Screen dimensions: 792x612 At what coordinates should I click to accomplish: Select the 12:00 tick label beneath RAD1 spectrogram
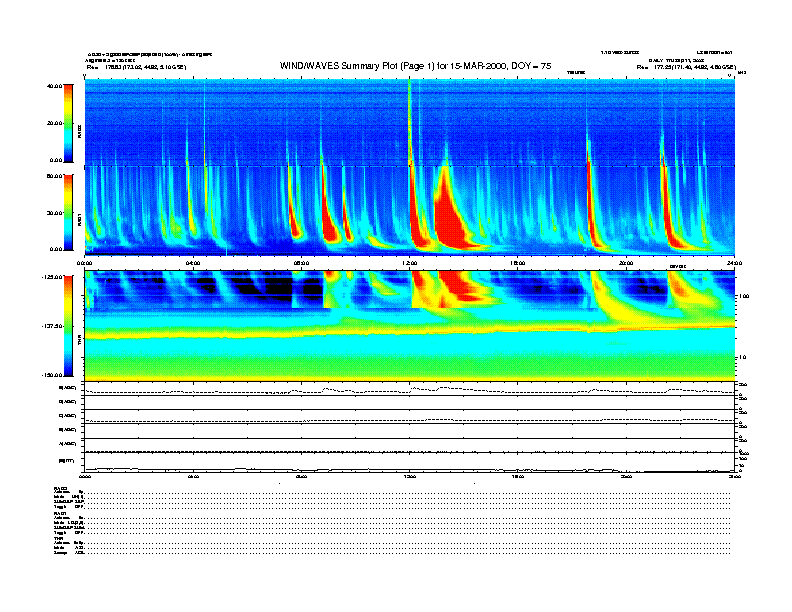[x=409, y=262]
